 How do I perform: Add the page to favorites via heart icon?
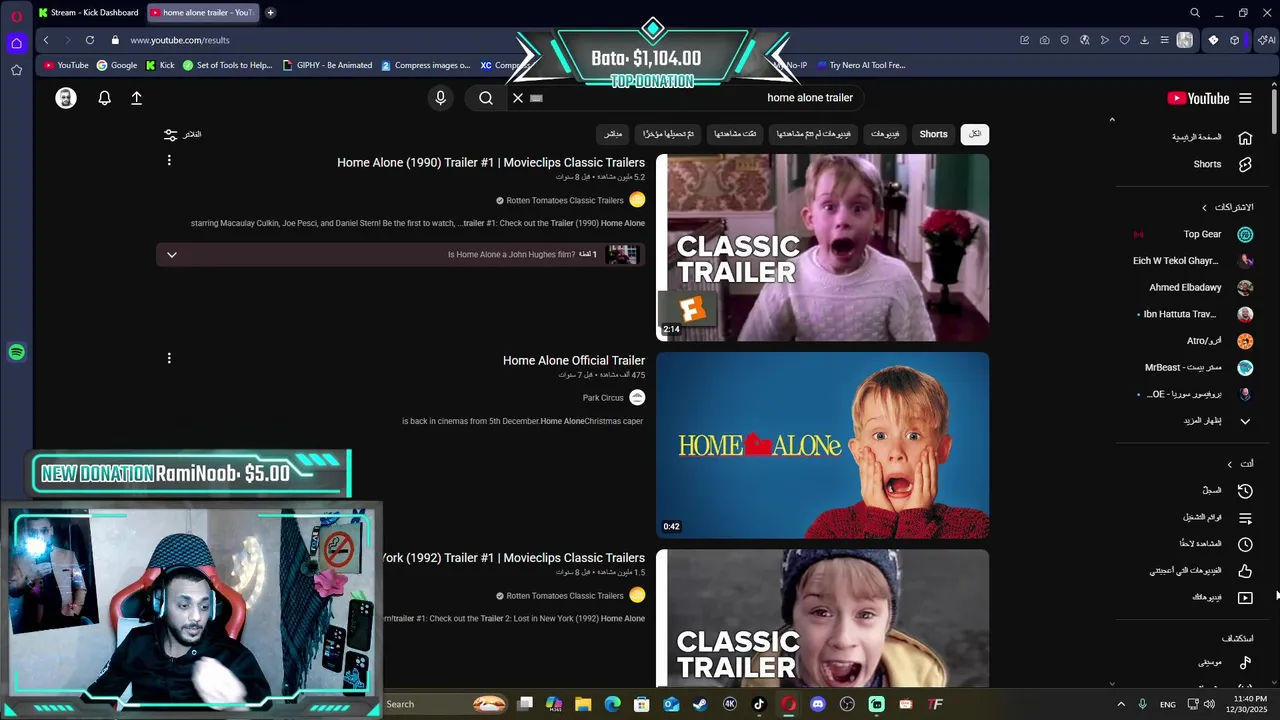point(1124,40)
